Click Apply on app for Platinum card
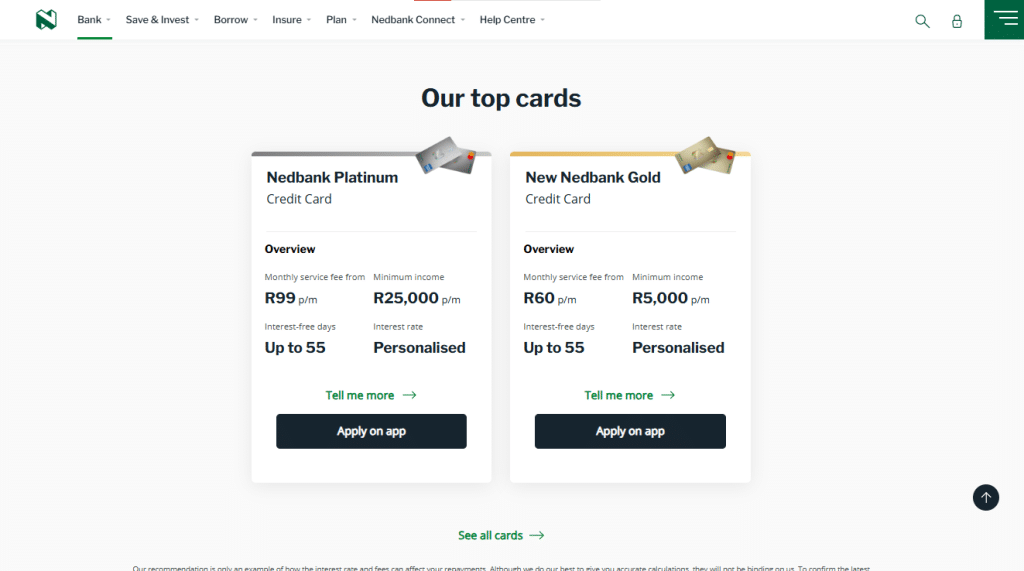This screenshot has height=571, width=1024. pos(371,431)
